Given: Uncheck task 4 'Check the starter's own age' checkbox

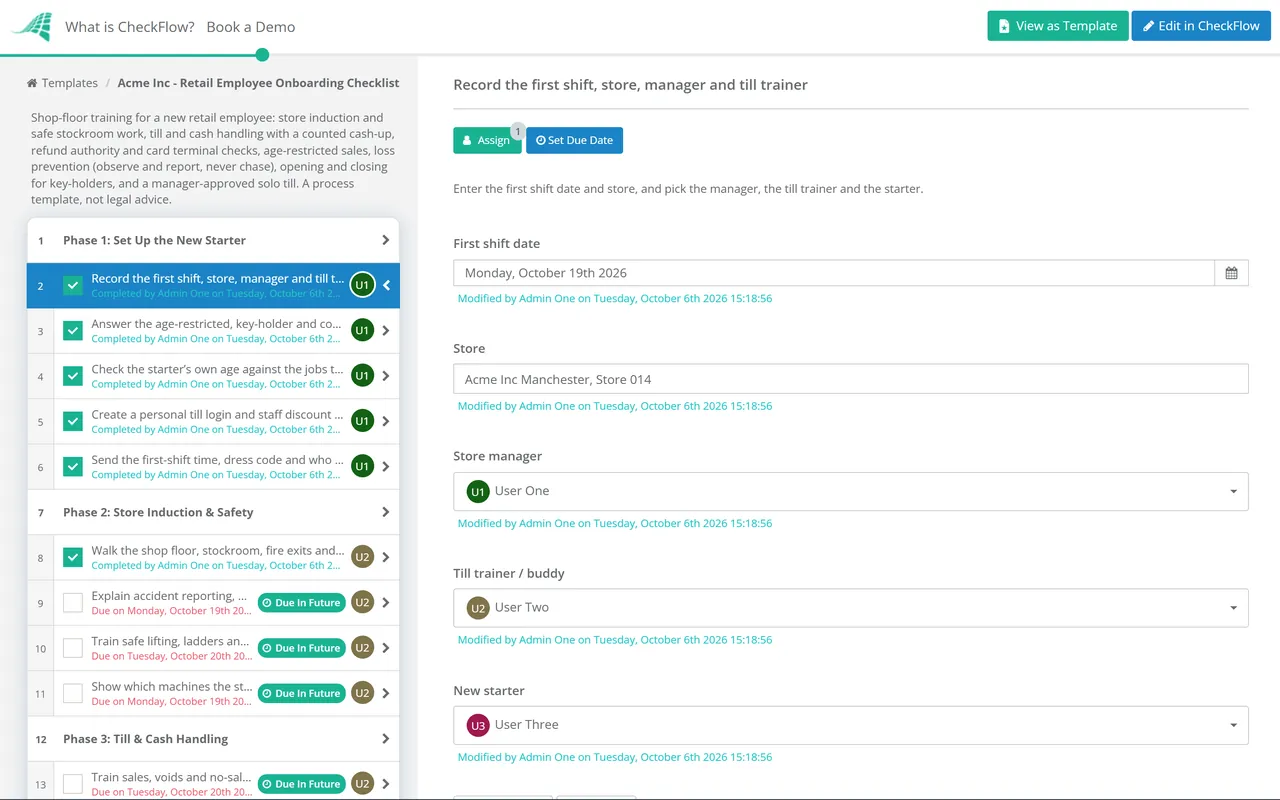Looking at the screenshot, I should (x=73, y=376).
